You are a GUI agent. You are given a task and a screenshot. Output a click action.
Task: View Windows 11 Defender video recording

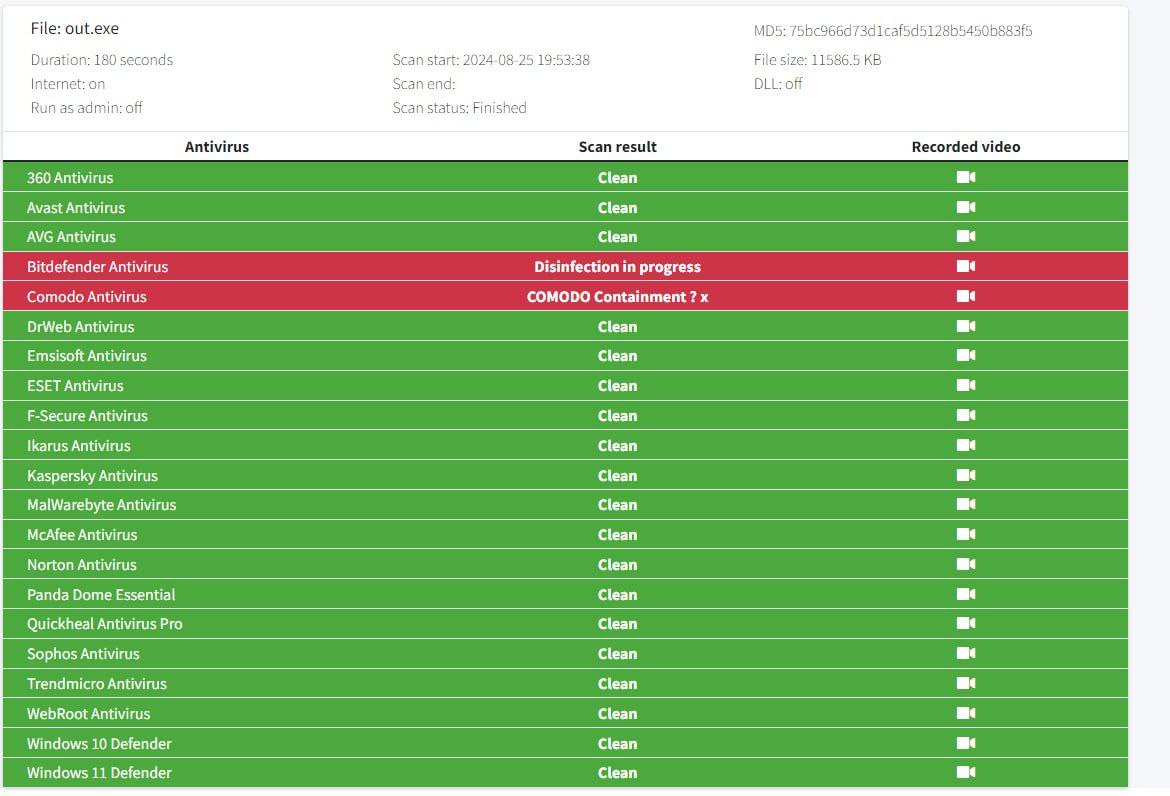click(x=966, y=771)
